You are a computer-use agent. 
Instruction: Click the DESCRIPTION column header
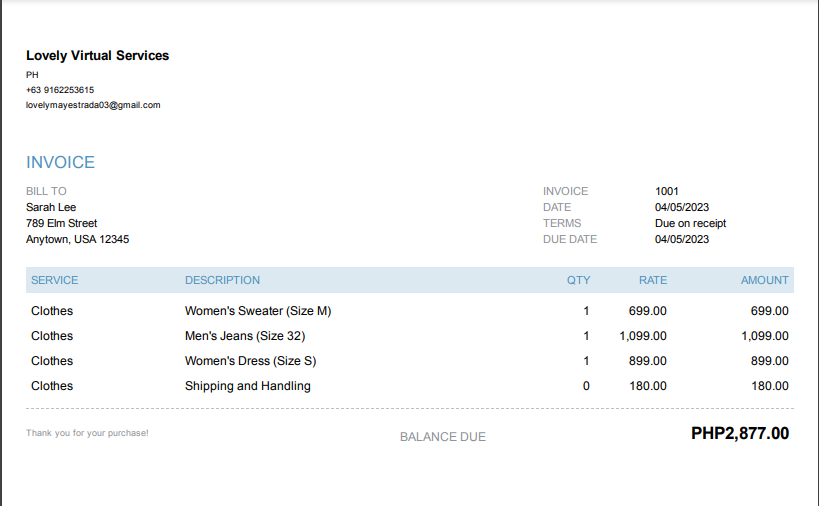pos(222,280)
